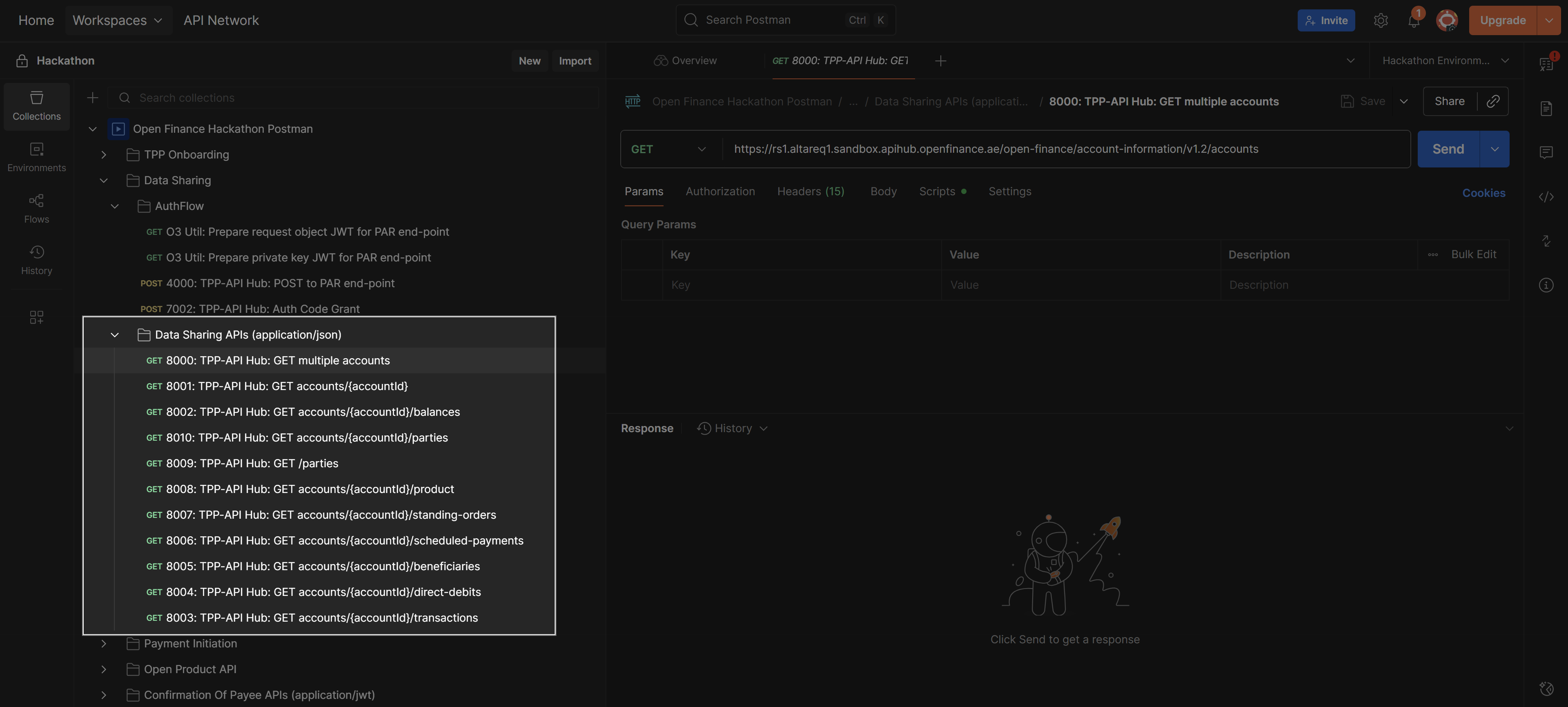The image size is (1568, 707).
Task: Open the code snippet icon in right sidebar
Action: point(1546,197)
